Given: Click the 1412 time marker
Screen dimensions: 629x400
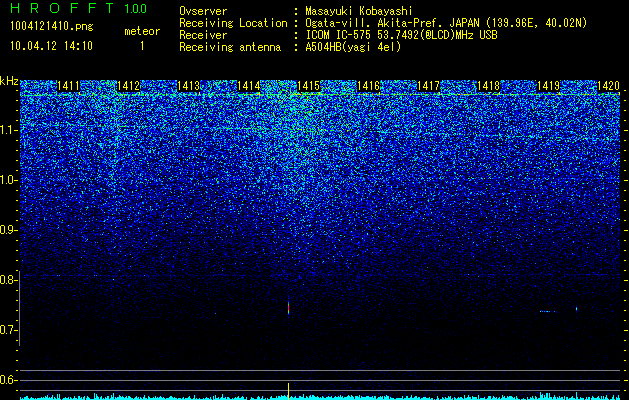Looking at the screenshot, I should click(x=128, y=86).
